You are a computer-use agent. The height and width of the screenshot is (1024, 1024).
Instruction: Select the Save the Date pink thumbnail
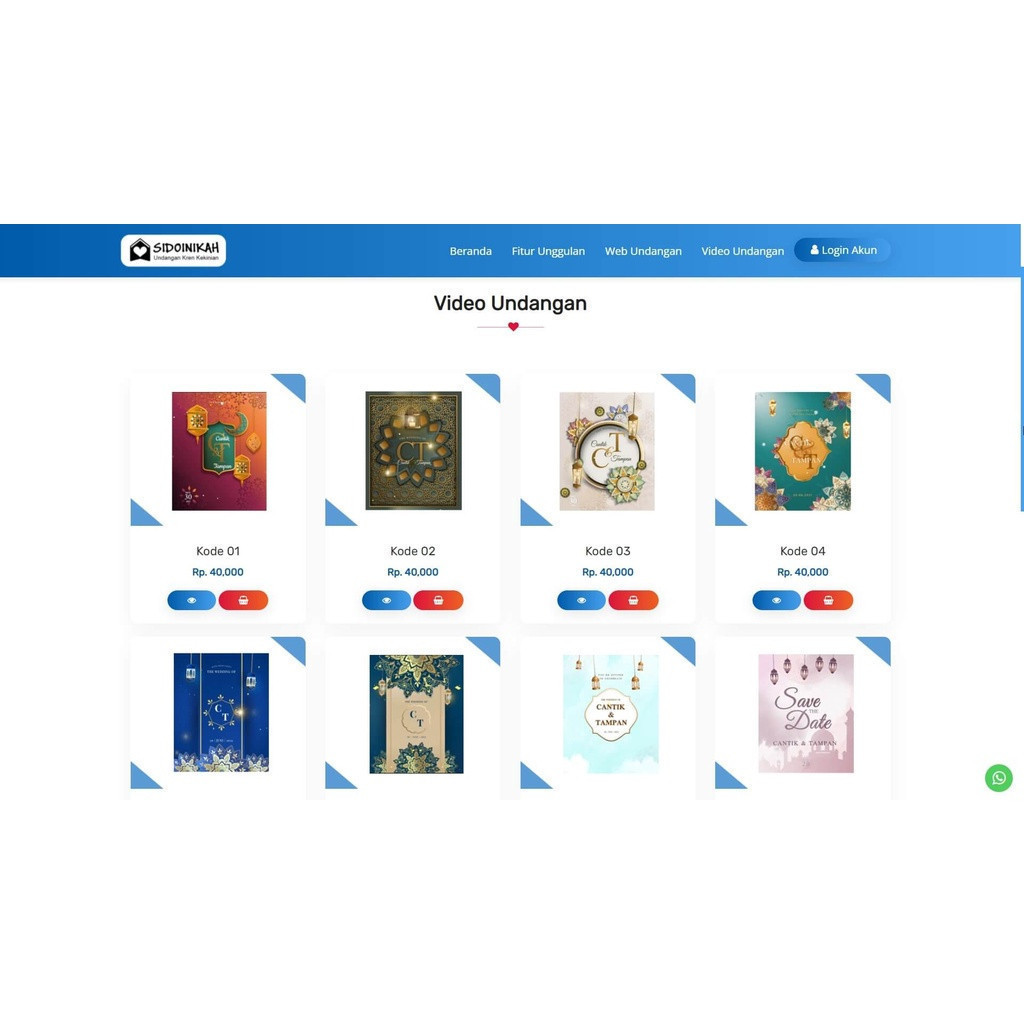806,713
